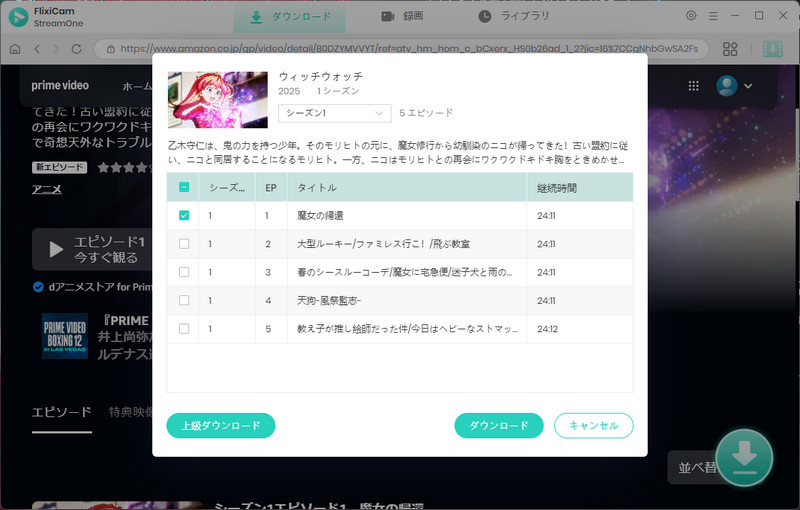Click the EP column header
This screenshot has width=800, height=510.
coord(270,188)
